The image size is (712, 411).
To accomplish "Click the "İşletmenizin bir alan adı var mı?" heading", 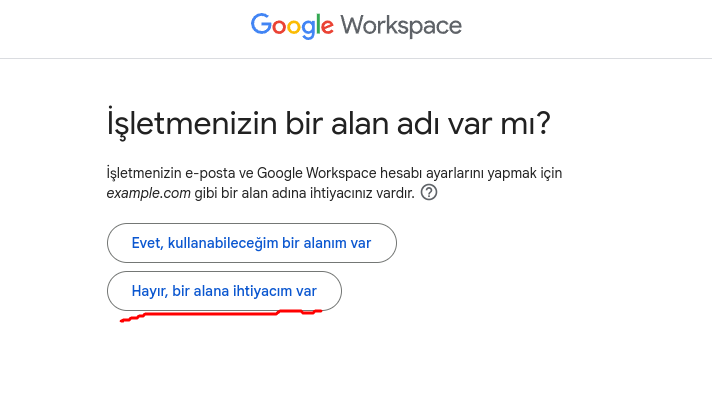I will pyautogui.click(x=328, y=123).
